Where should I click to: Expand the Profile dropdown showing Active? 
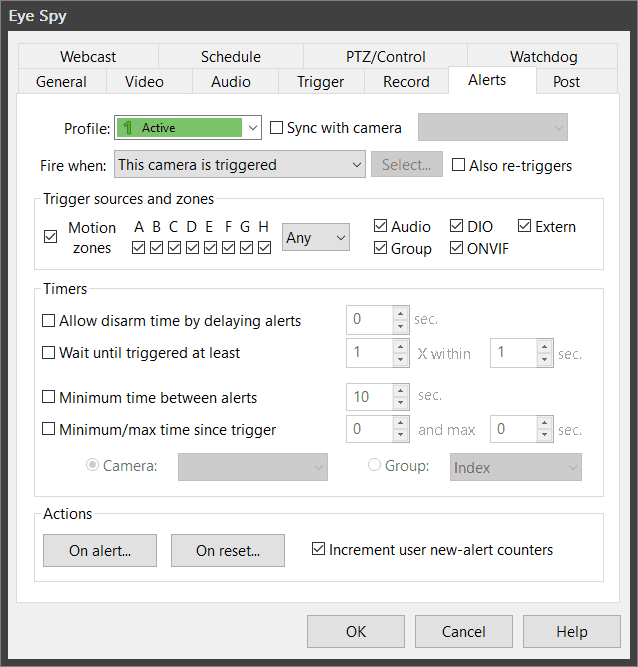(x=188, y=128)
